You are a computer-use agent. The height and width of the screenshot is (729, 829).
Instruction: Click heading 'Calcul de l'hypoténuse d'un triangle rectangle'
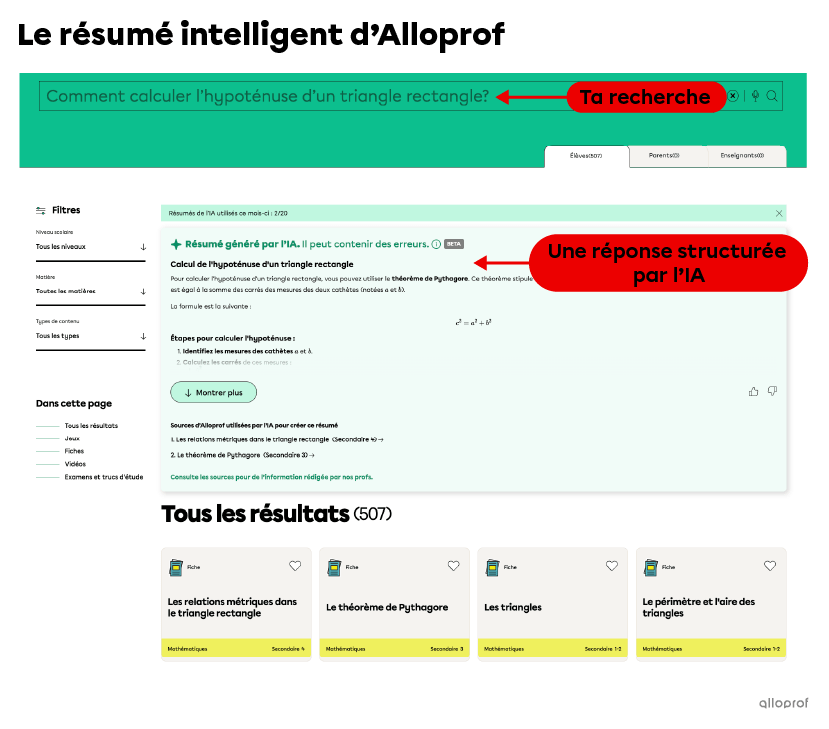tap(262, 265)
